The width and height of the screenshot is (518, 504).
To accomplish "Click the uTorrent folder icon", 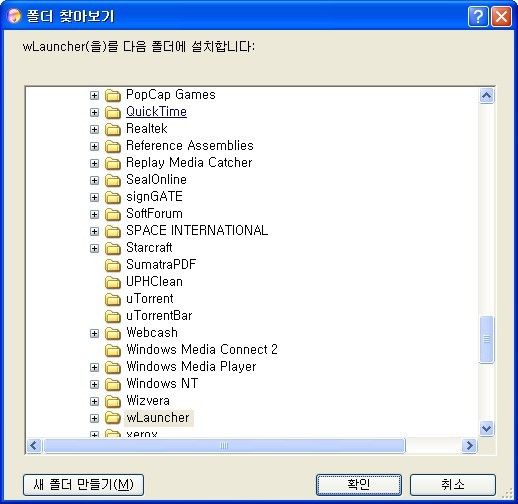I will click(113, 299).
